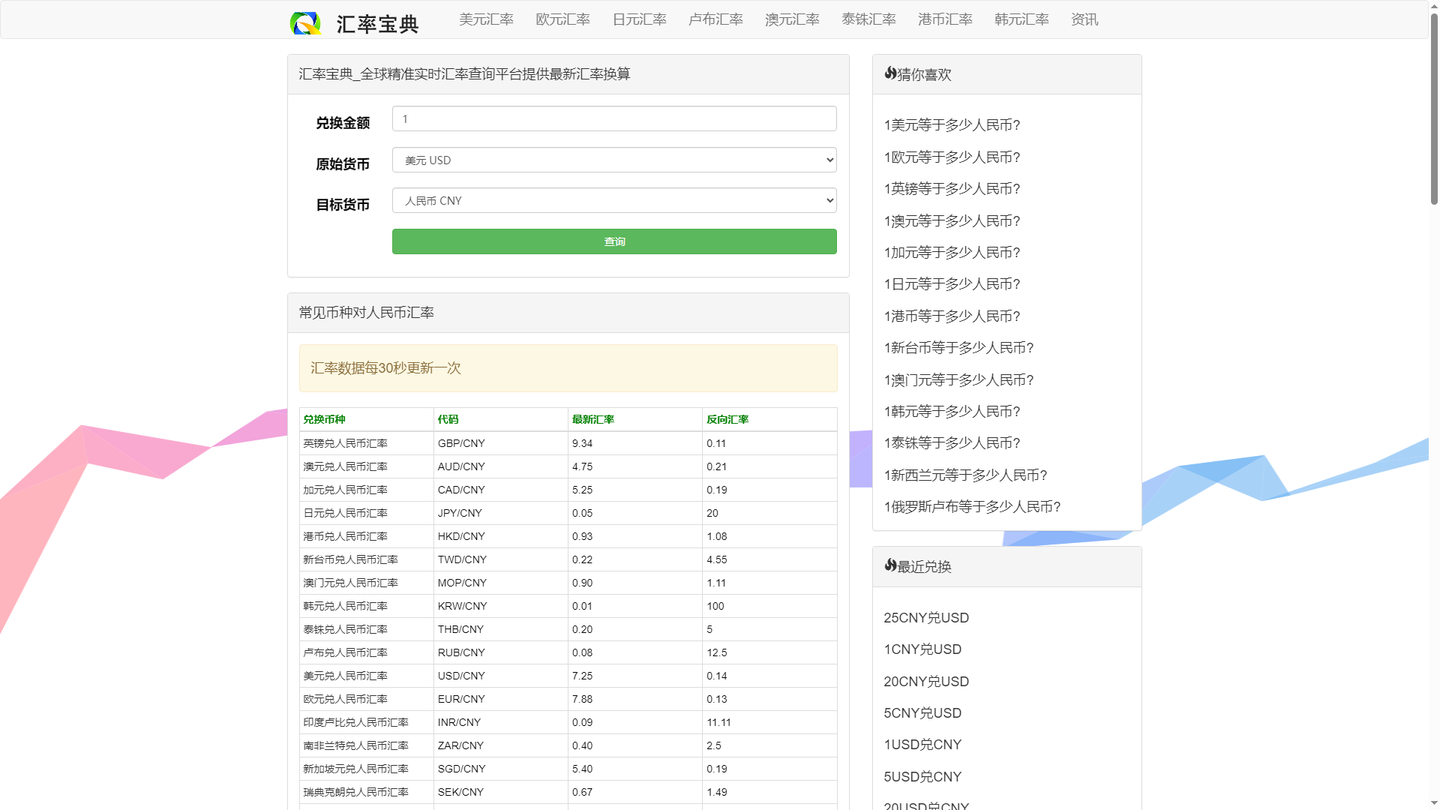Click 英镑兑人民币汇率 in the table
The width and height of the screenshot is (1440, 810).
coord(345,443)
